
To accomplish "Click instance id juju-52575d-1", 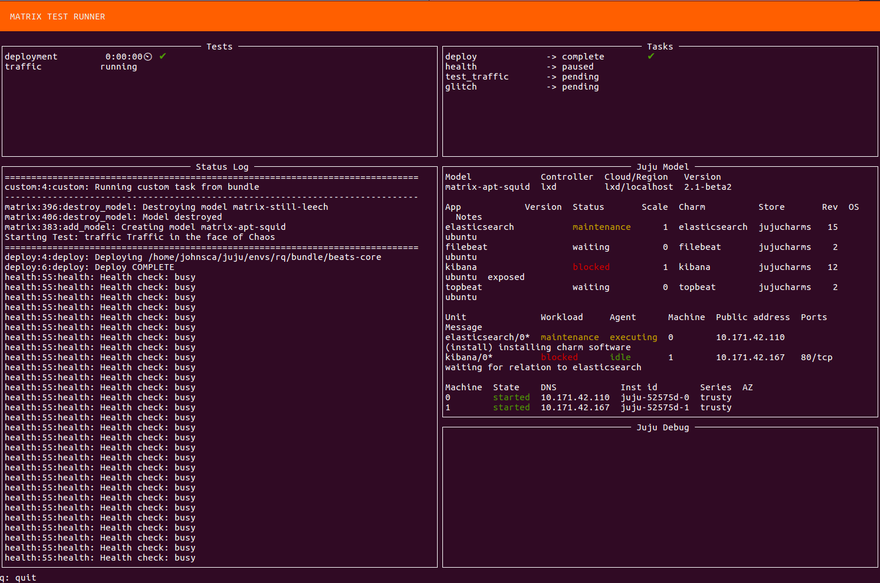I will 655,407.
